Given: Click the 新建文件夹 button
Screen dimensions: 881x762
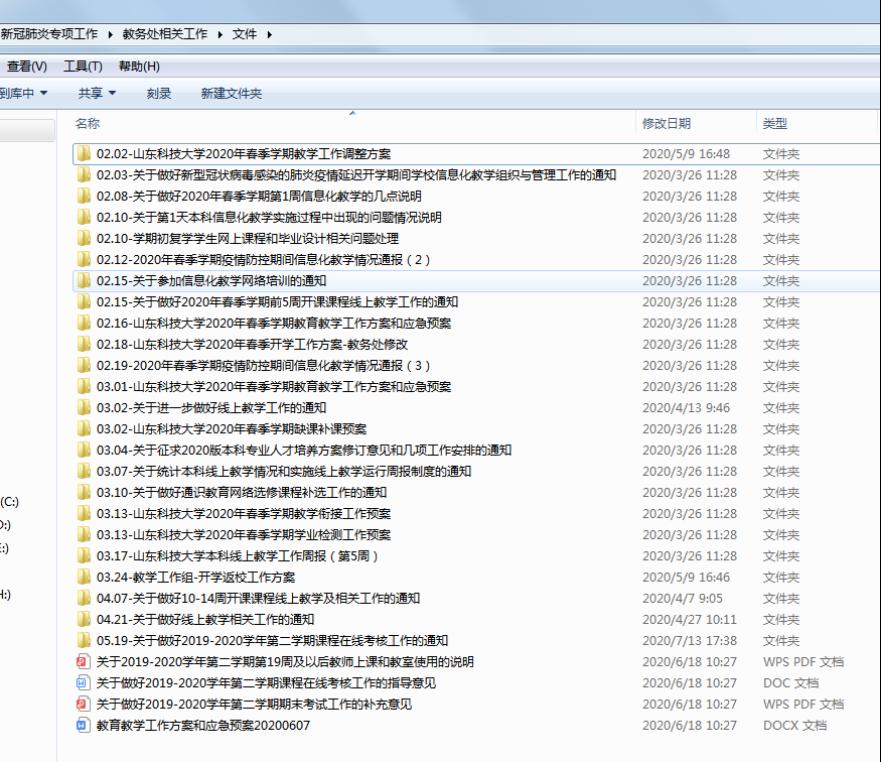Looking at the screenshot, I should [231, 93].
